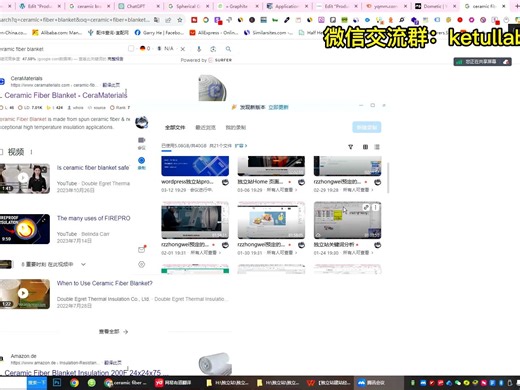Close the ChatGPT tab
Screen dimensions: 520x390
(158, 6)
